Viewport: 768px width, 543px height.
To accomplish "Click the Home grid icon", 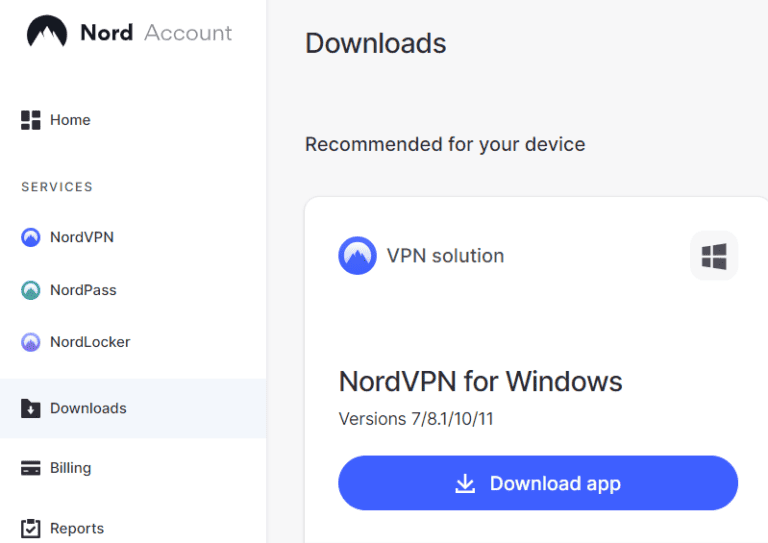I will click(x=31, y=120).
